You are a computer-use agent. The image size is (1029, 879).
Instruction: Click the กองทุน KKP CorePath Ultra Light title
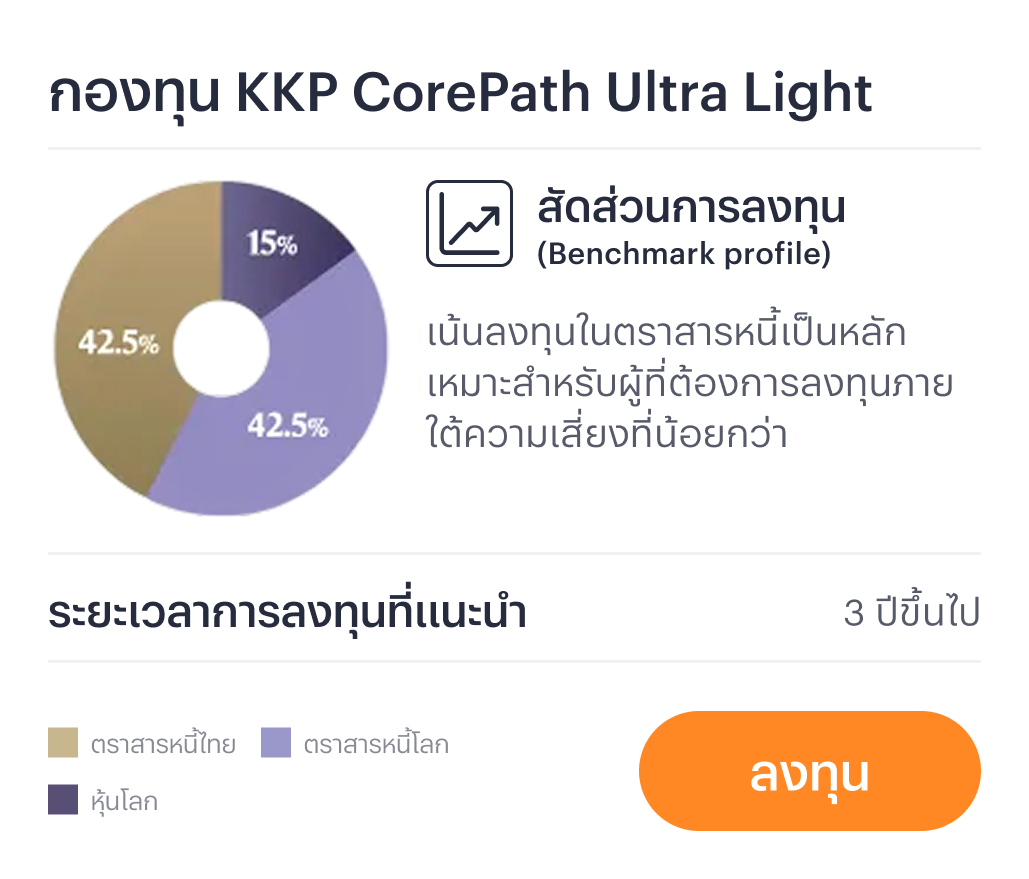click(460, 94)
